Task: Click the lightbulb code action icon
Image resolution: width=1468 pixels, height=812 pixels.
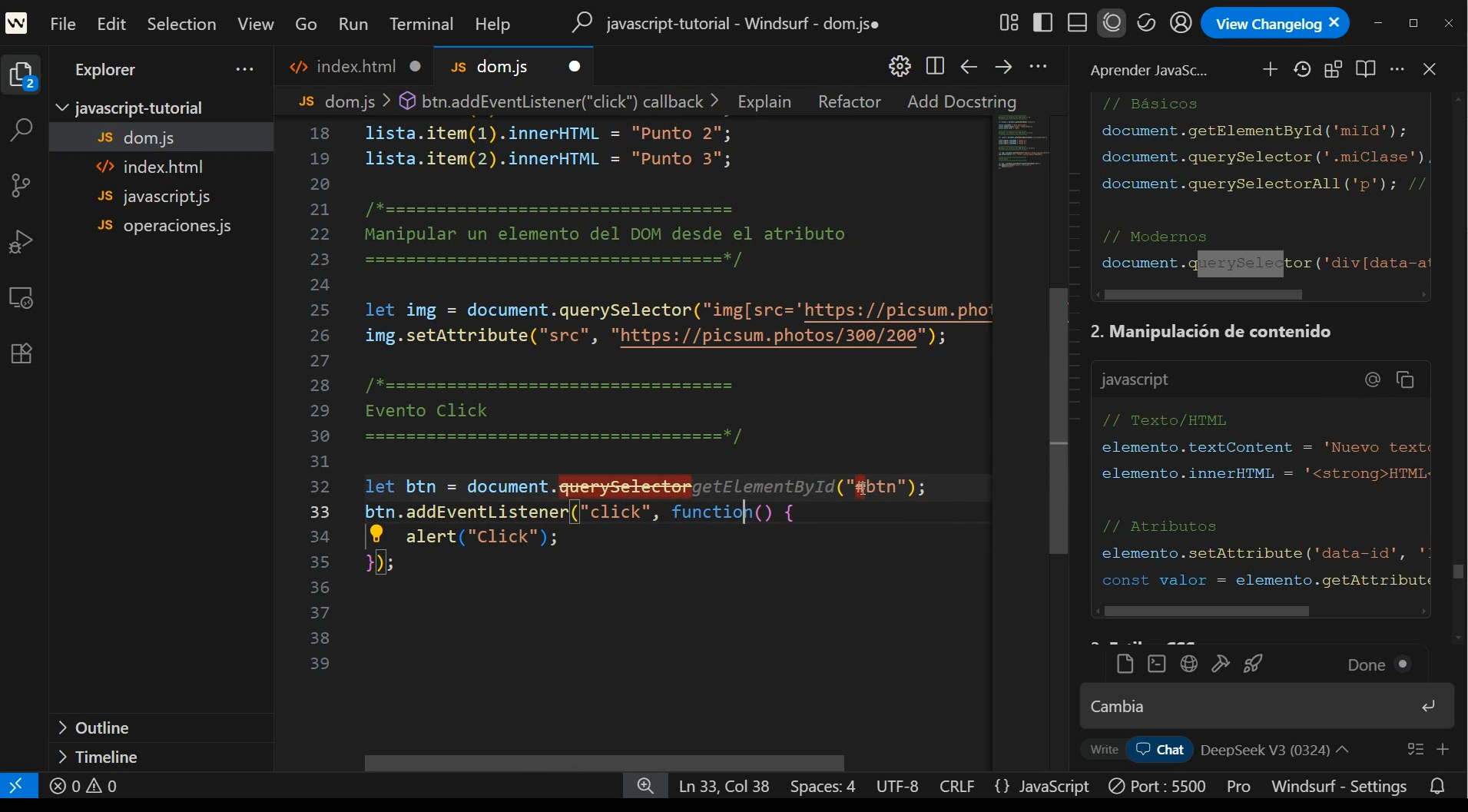Action: click(376, 533)
